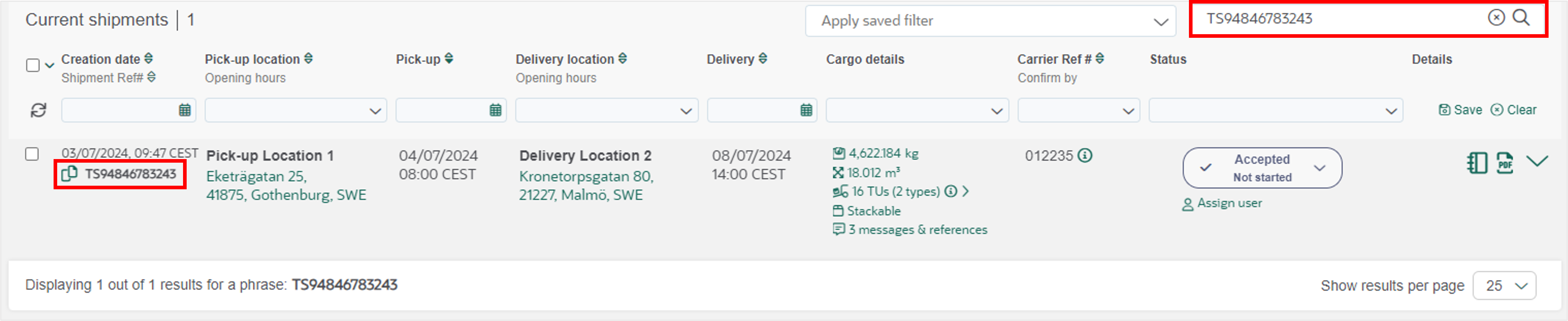This screenshot has width=1568, height=321.
Task: Toggle the select-all shipments checkbox
Action: (33, 65)
